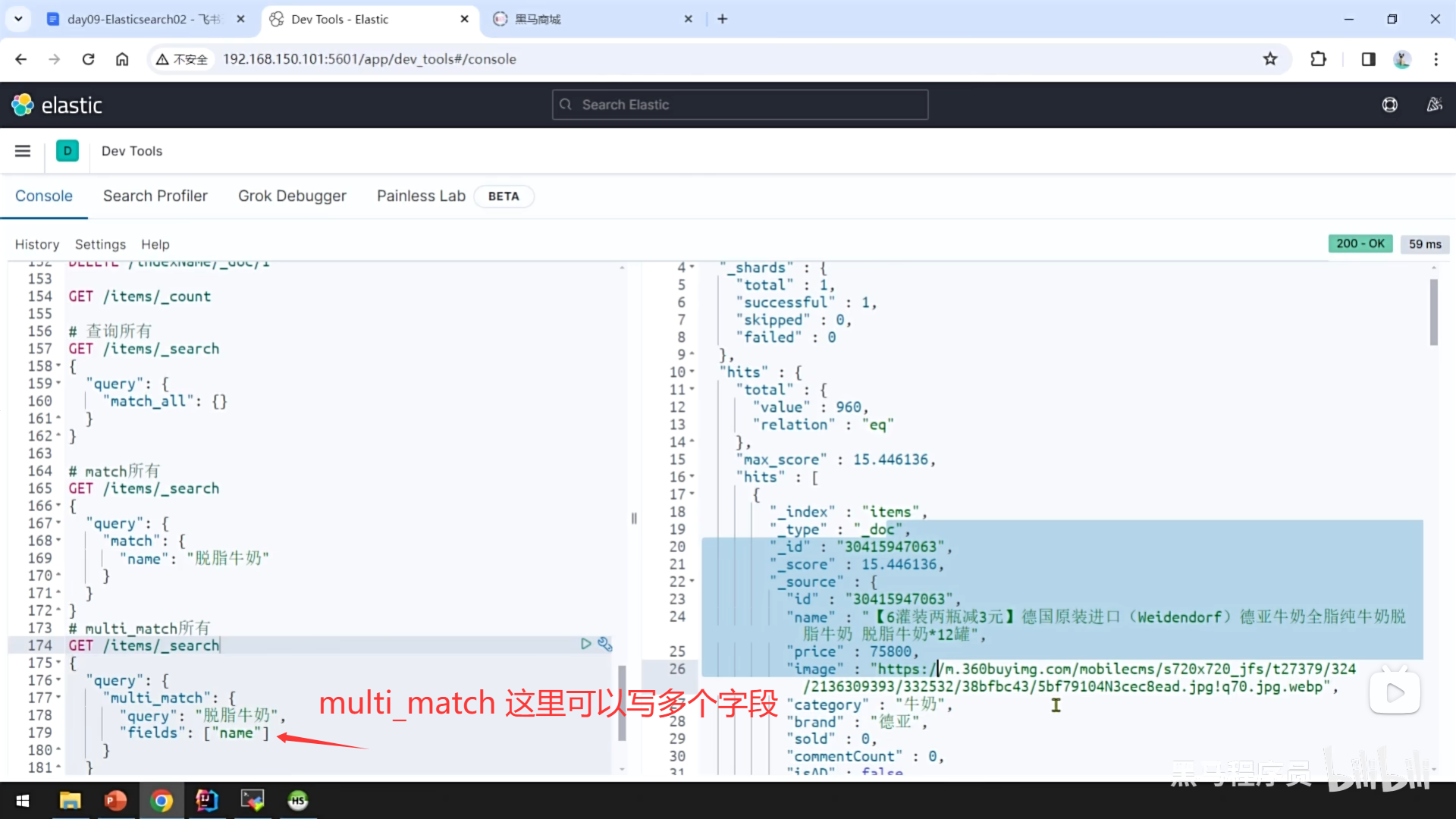Fold the _source object at line 22
1456x819 pixels.
click(x=692, y=582)
